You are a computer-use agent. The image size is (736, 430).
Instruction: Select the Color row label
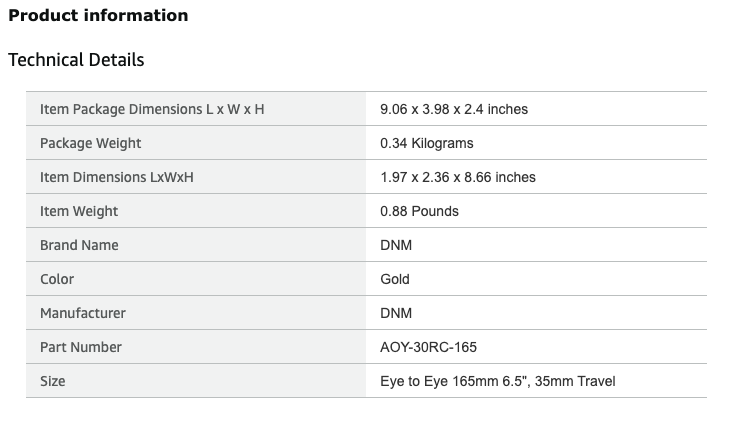(57, 279)
